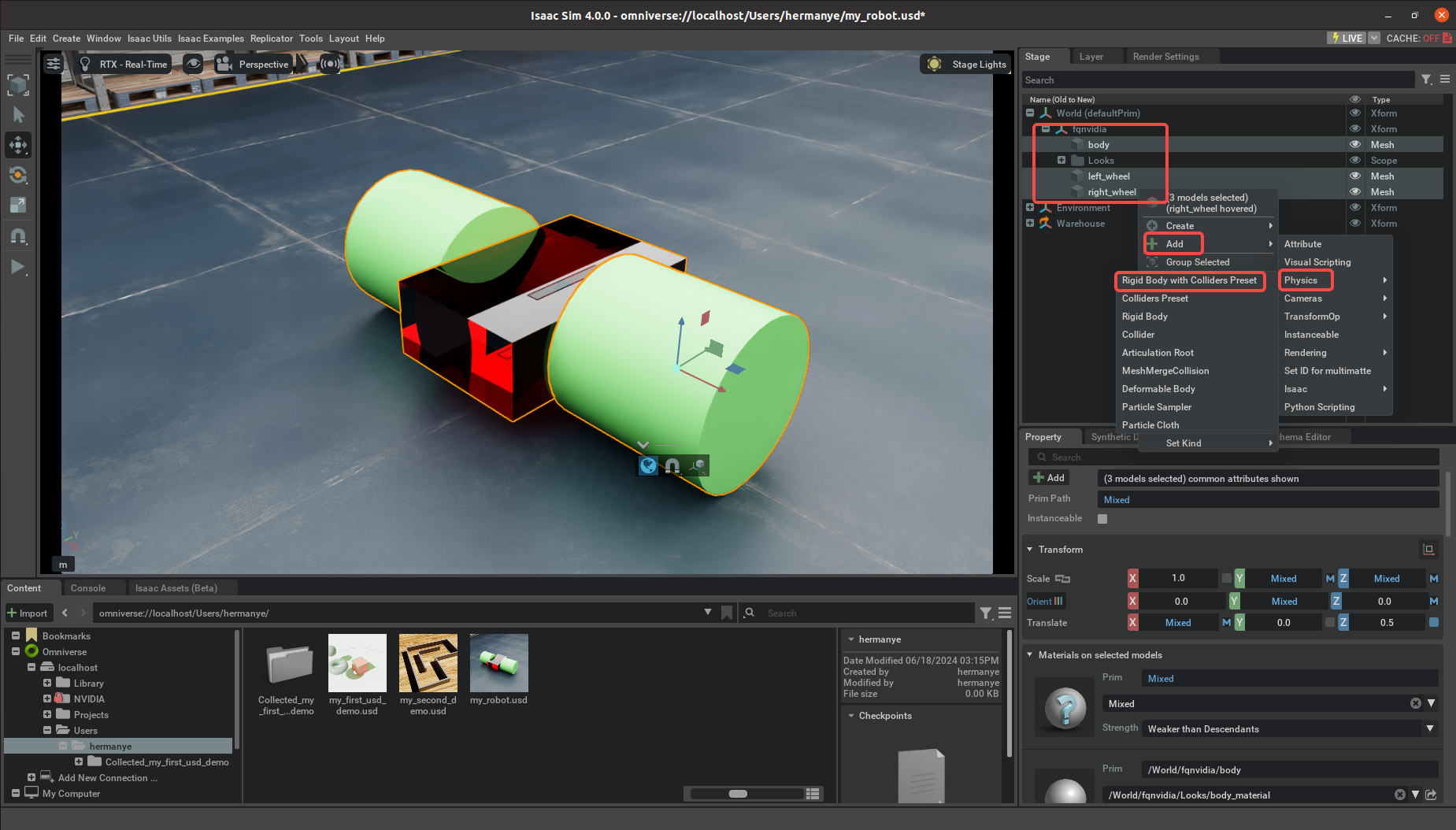This screenshot has width=1456, height=830.
Task: Select the Rotate tool
Action: click(18, 175)
